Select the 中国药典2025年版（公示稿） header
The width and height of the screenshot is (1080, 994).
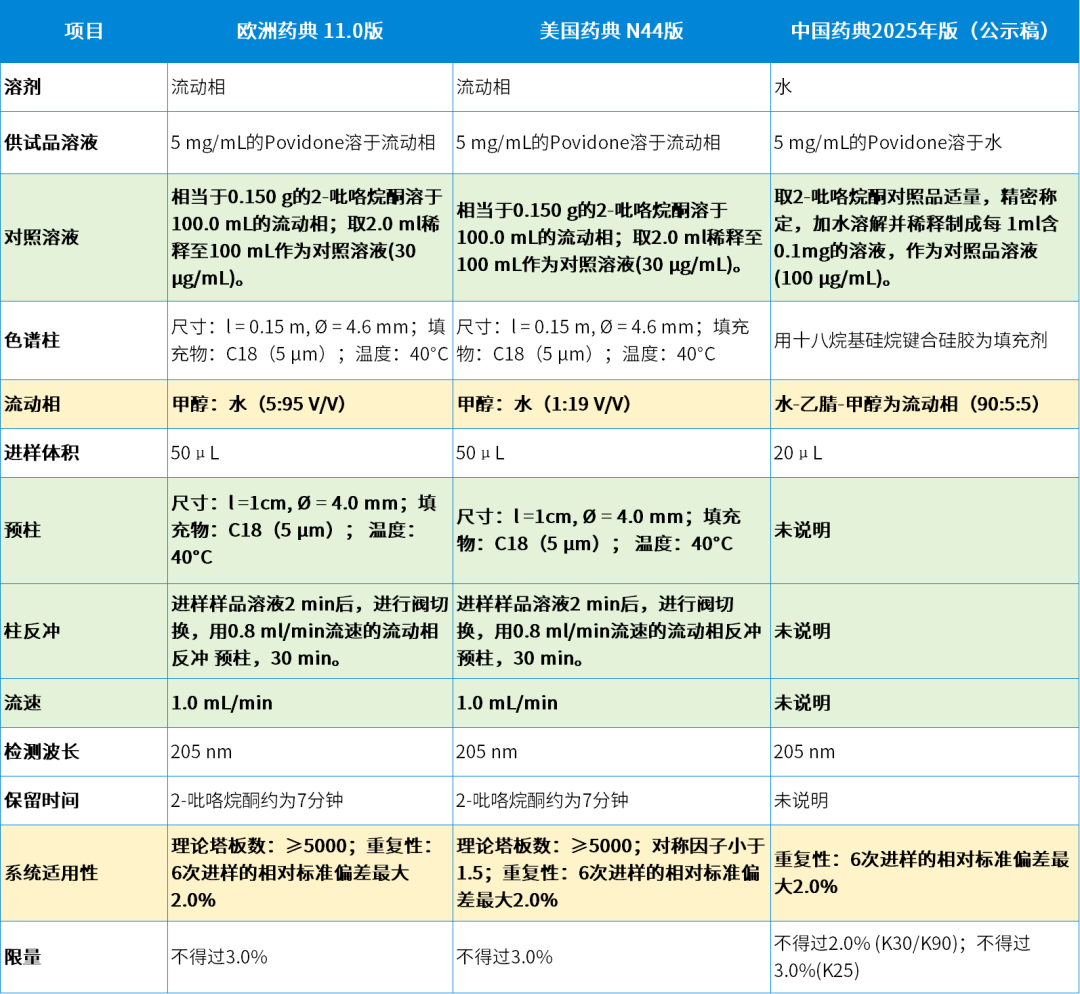coord(924,31)
